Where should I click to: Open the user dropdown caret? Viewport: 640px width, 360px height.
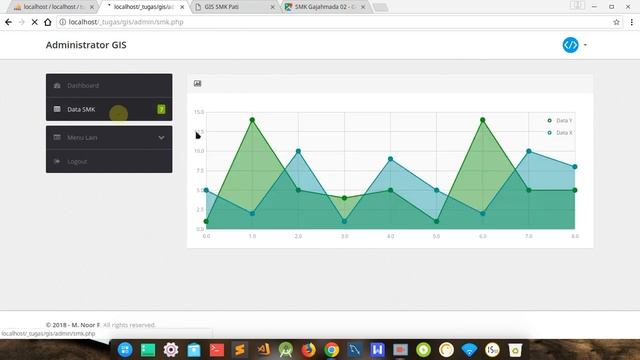585,45
